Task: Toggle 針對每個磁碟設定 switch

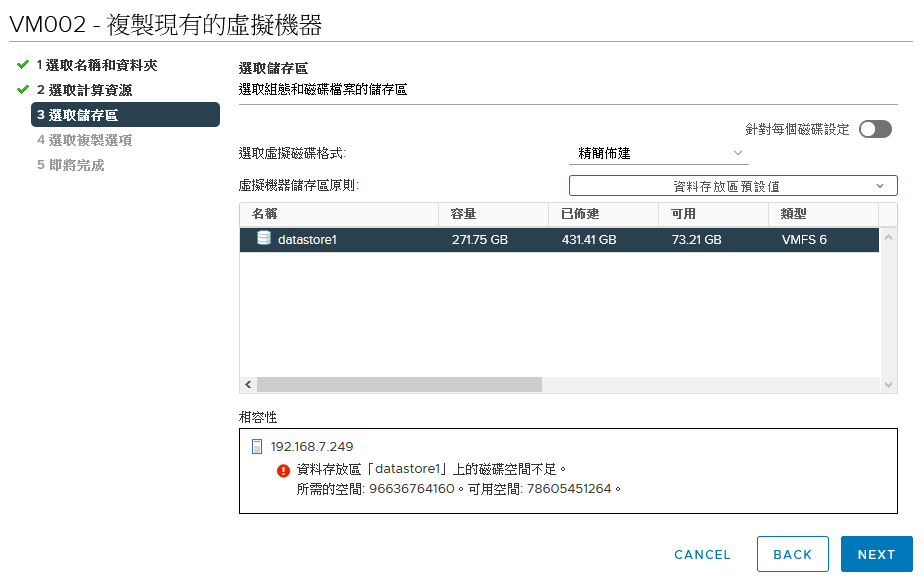Action: coord(875,129)
